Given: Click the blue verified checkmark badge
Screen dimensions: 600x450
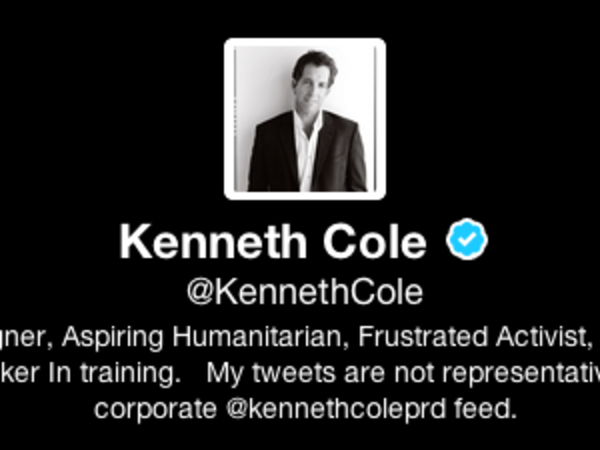Looking at the screenshot, I should (466, 239).
